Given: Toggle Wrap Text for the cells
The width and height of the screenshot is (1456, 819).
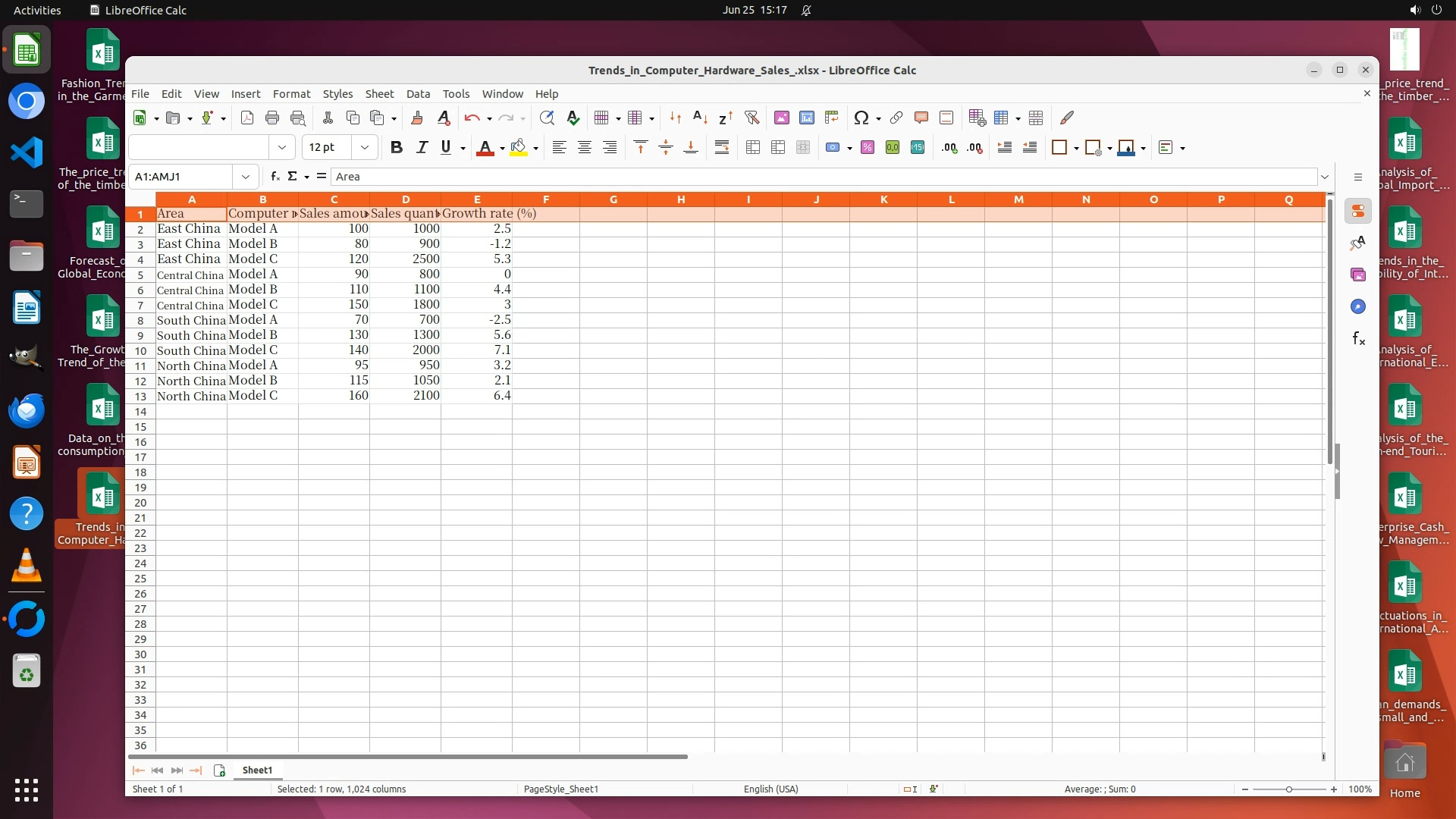Looking at the screenshot, I should tap(722, 148).
